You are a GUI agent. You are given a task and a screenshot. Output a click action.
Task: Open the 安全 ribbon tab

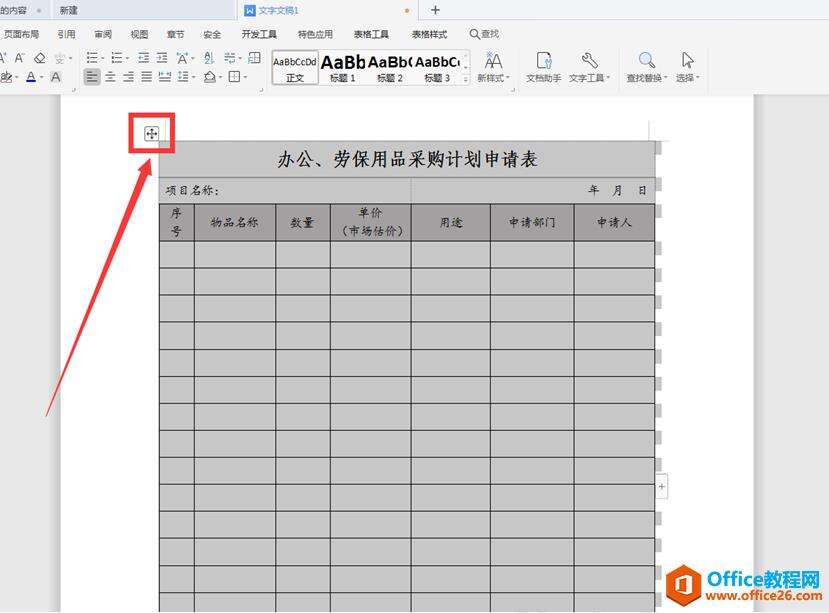click(212, 34)
